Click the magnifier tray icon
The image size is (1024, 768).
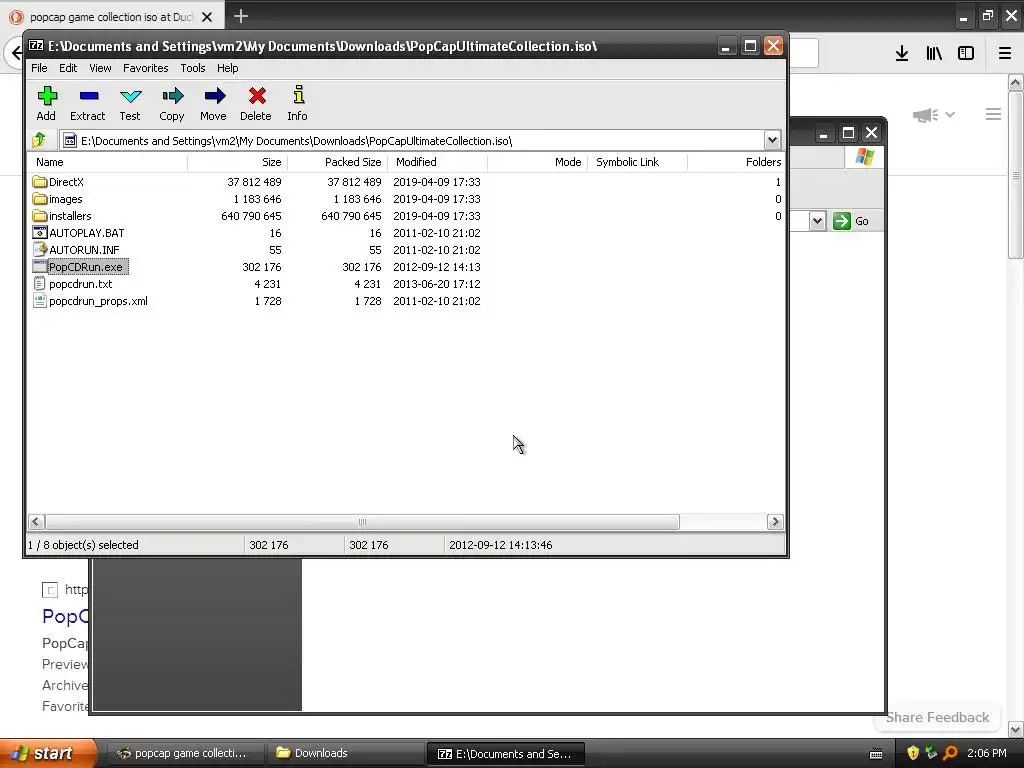950,753
